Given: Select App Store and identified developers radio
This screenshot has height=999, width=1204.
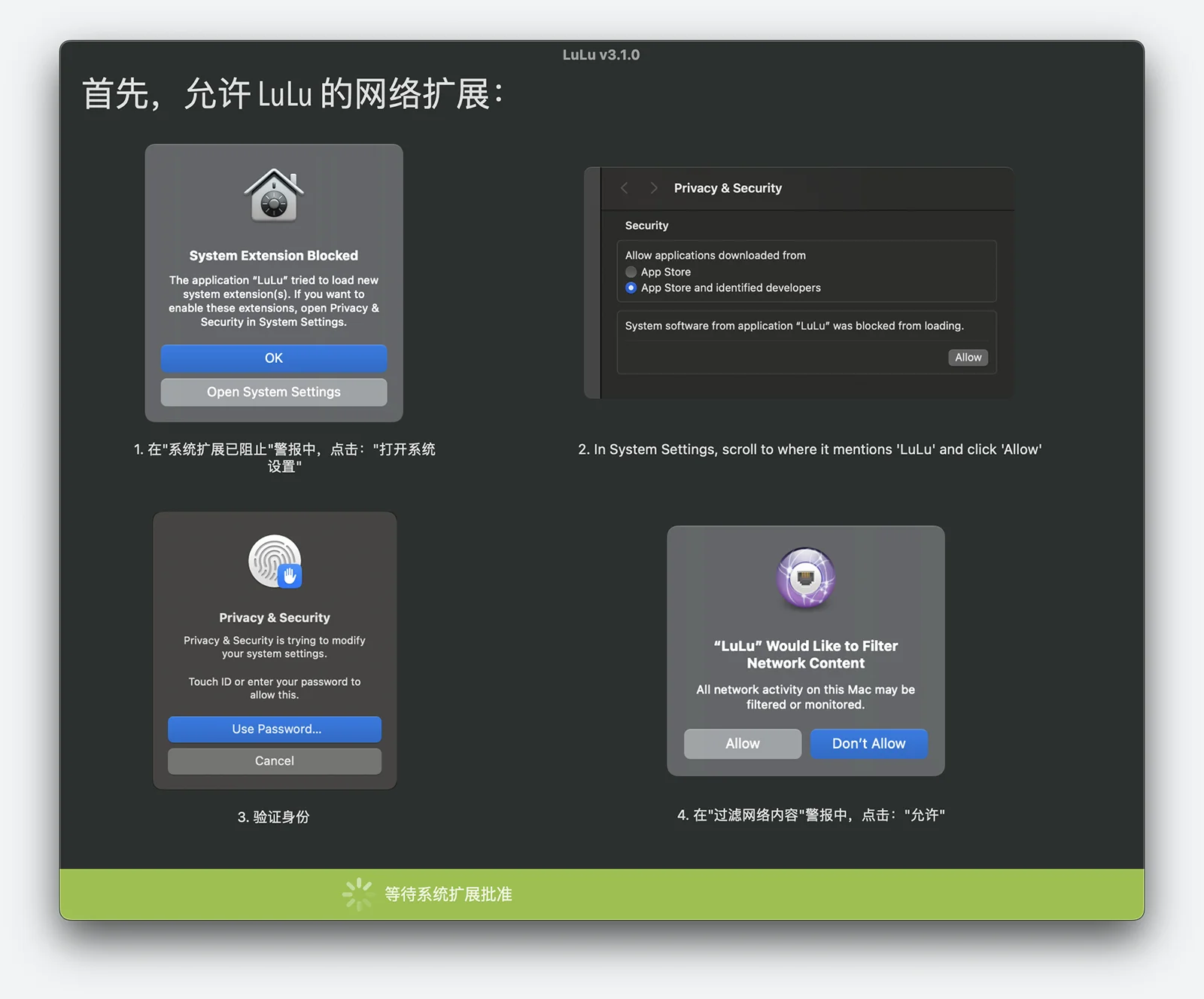Looking at the screenshot, I should [x=631, y=288].
